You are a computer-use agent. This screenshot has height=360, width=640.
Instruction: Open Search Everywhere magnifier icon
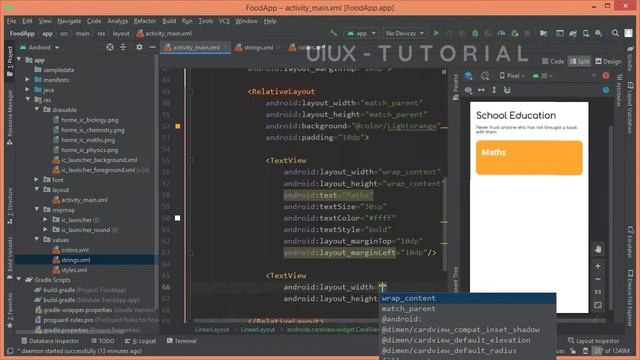point(615,33)
